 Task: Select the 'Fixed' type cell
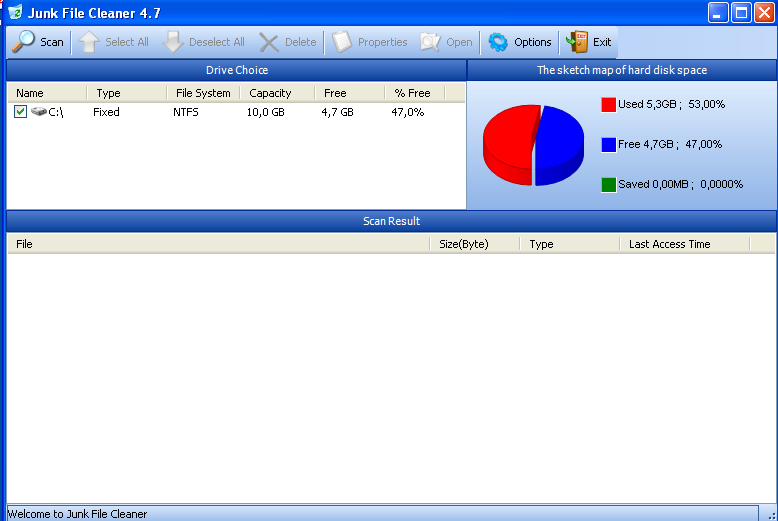point(106,112)
